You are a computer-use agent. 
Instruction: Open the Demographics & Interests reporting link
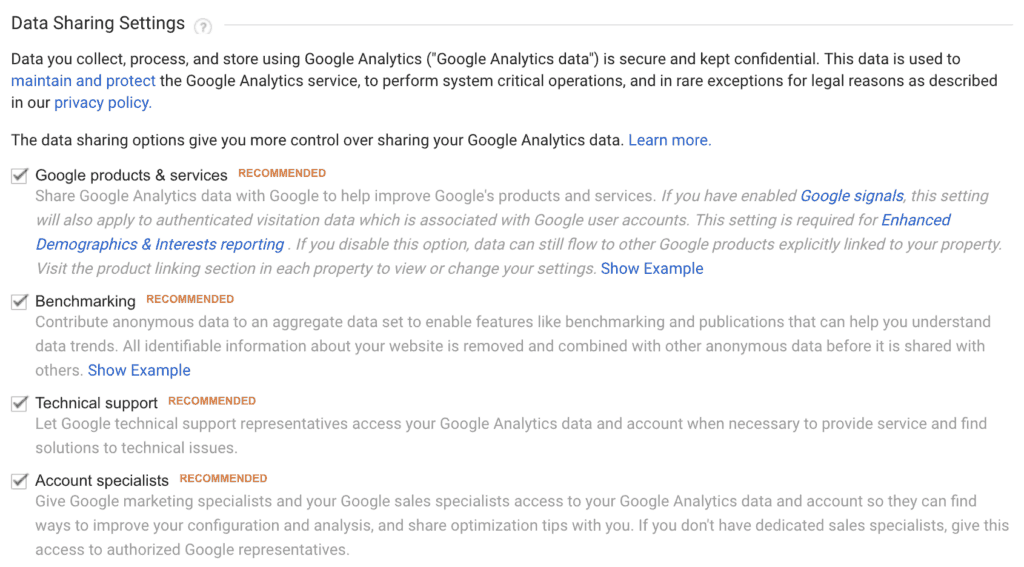click(x=160, y=244)
